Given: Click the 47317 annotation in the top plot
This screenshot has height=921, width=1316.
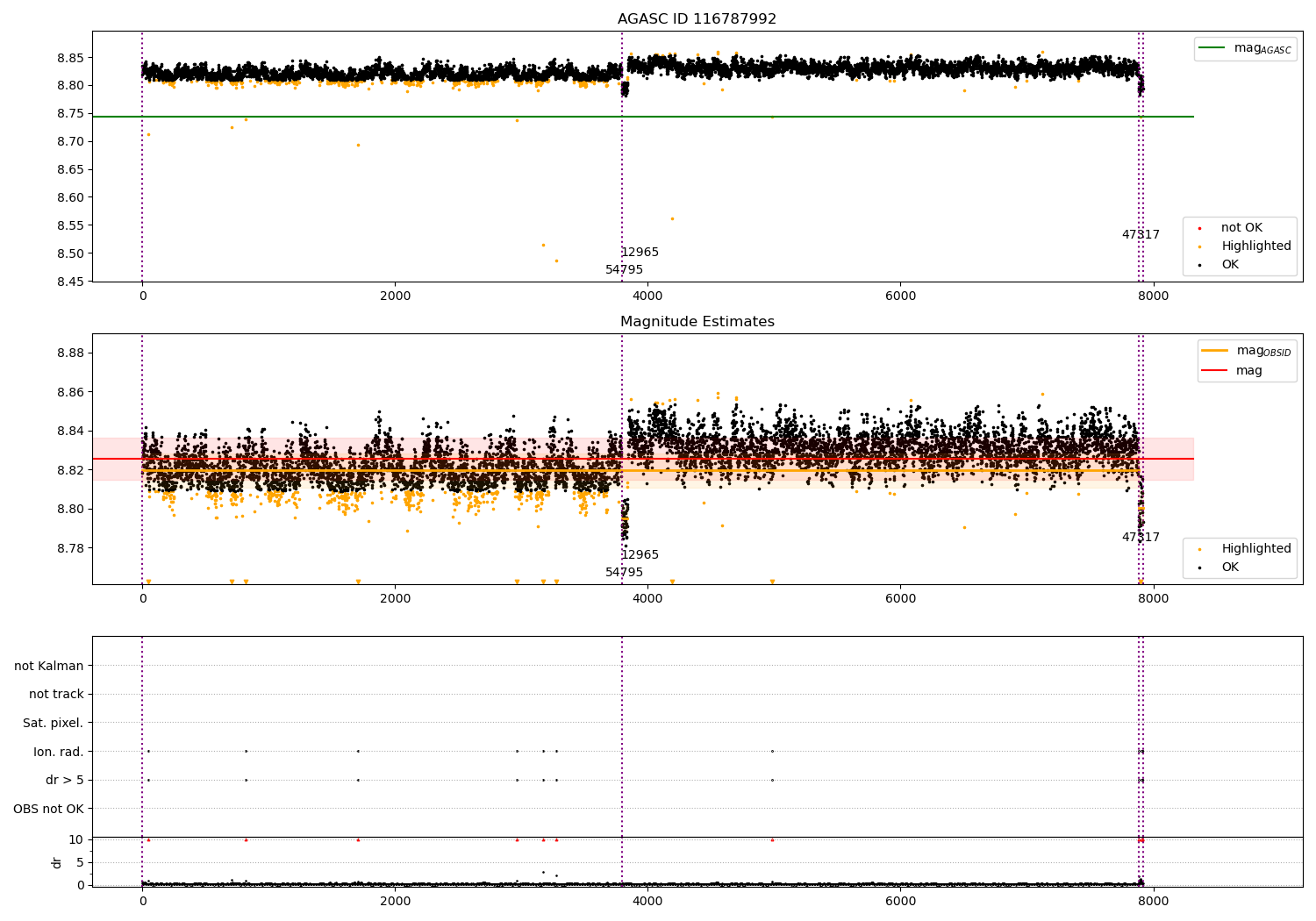Looking at the screenshot, I should click(x=1141, y=234).
